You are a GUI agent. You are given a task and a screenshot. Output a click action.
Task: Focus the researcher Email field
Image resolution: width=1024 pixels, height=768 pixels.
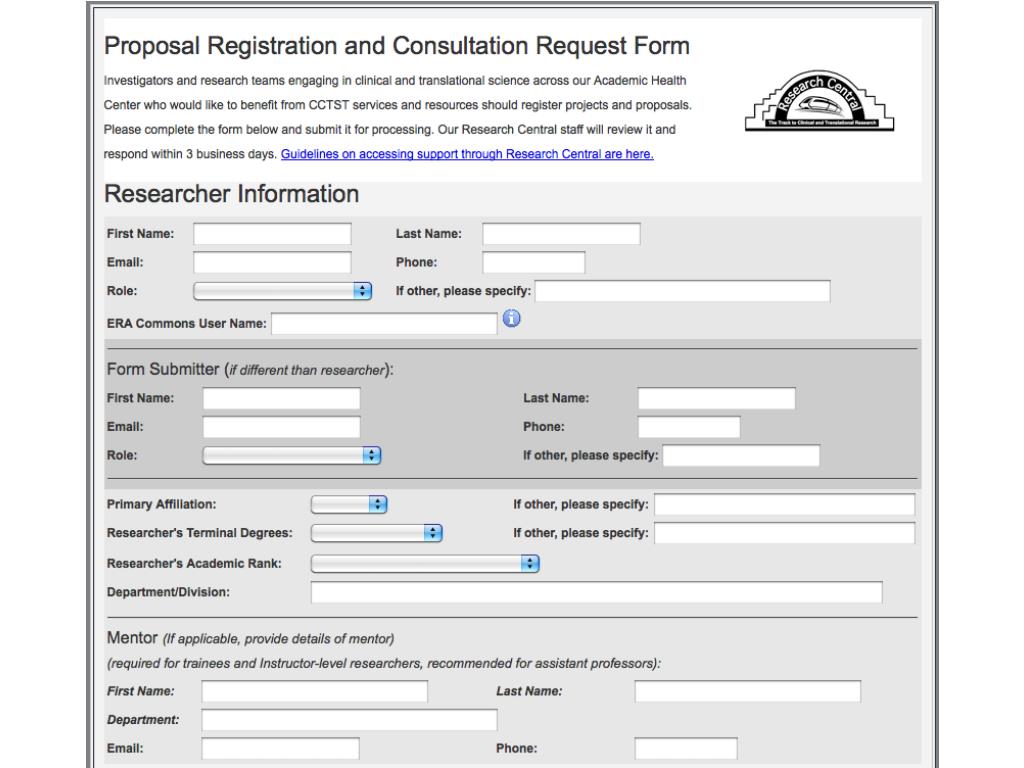click(272, 263)
